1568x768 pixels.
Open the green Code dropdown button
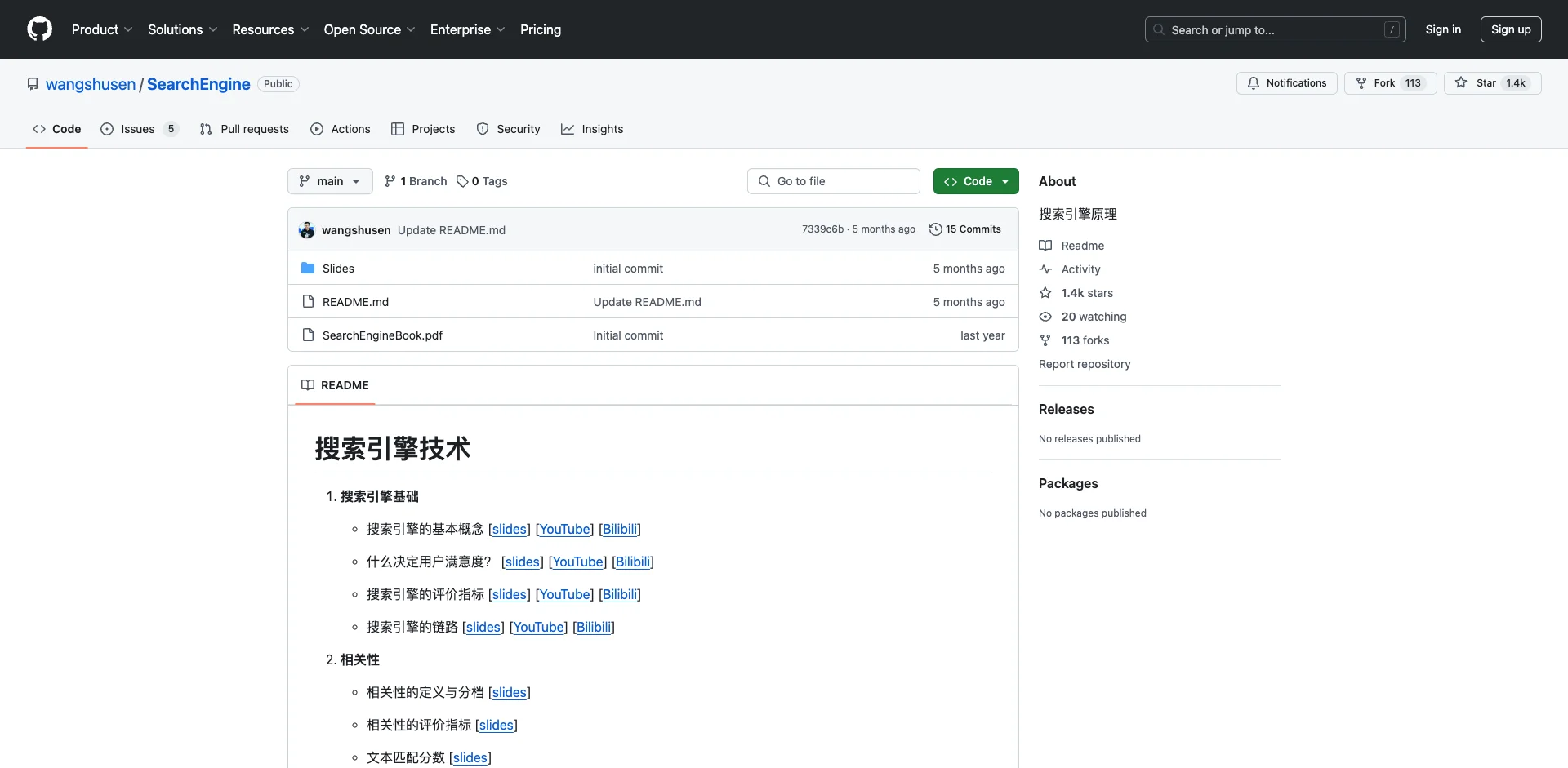coord(976,181)
